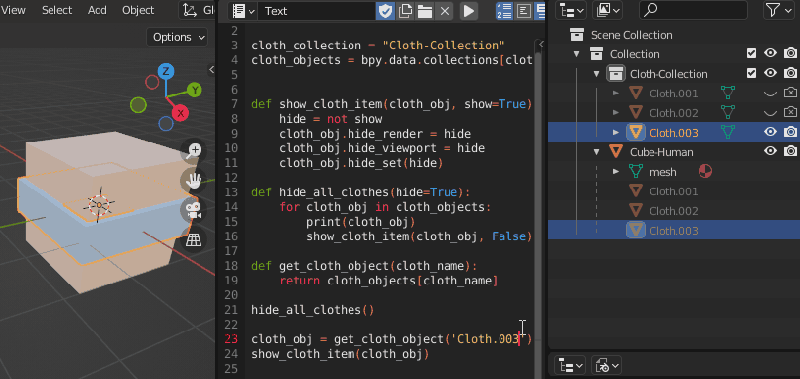Open a text file with folder icon
This screenshot has height=379, width=800.
coord(425,11)
